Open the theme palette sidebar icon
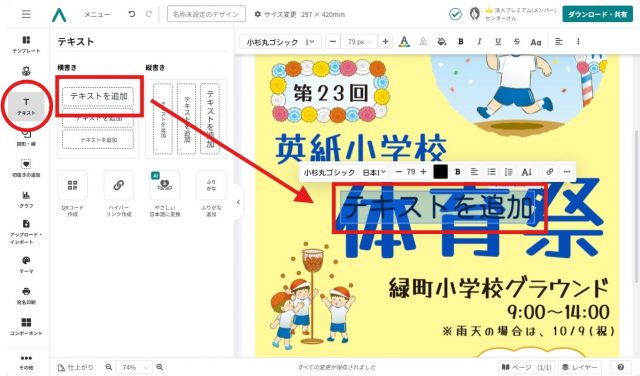 click(26, 264)
